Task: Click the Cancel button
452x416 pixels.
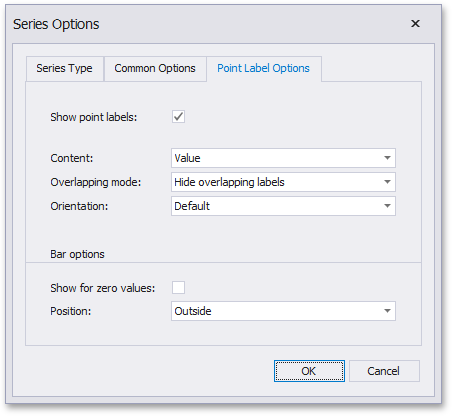Action: point(384,371)
